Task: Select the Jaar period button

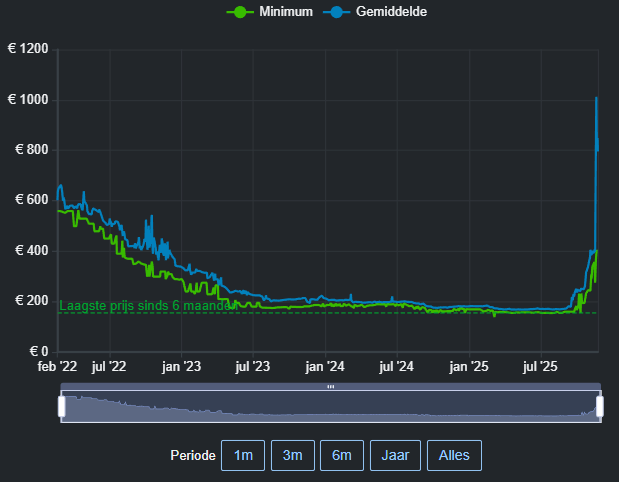Action: [x=395, y=456]
